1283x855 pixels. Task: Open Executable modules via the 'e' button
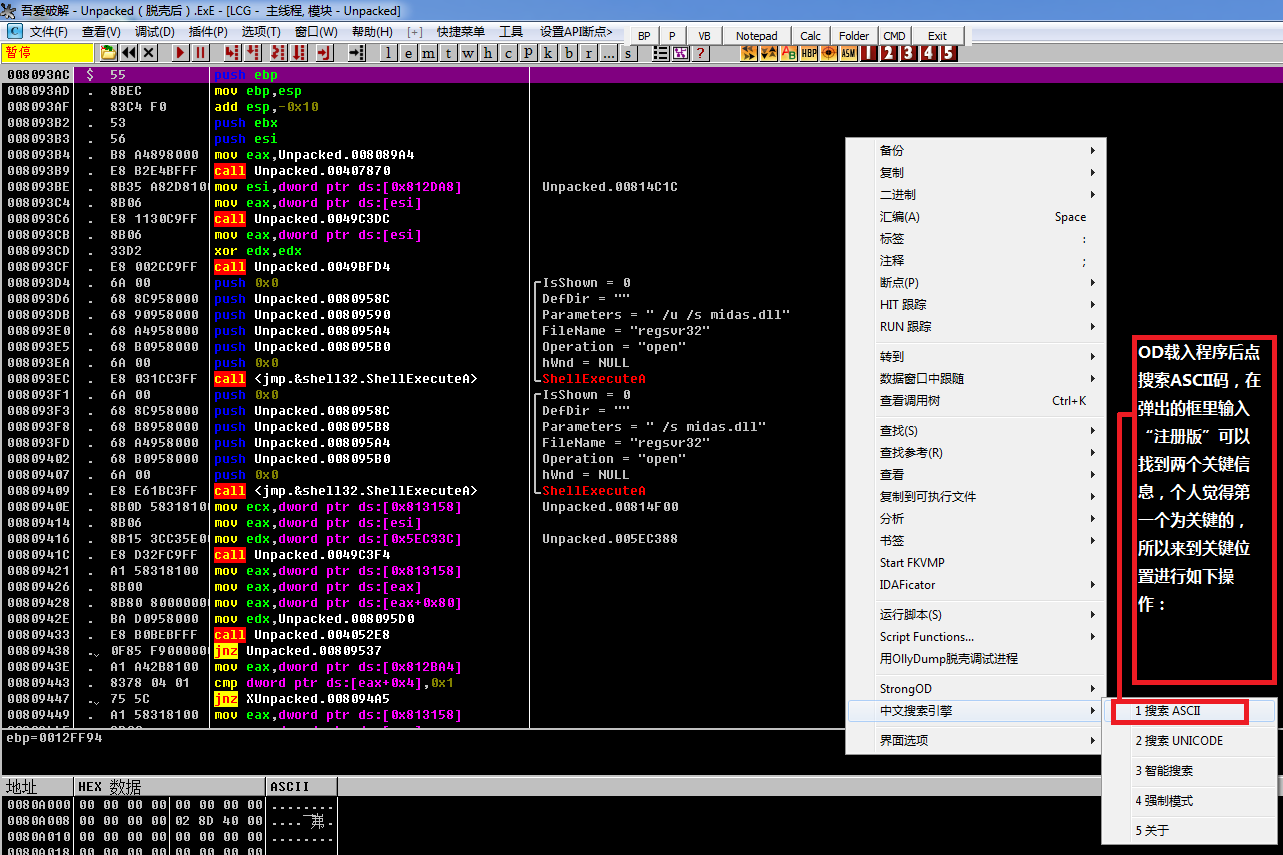[409, 53]
